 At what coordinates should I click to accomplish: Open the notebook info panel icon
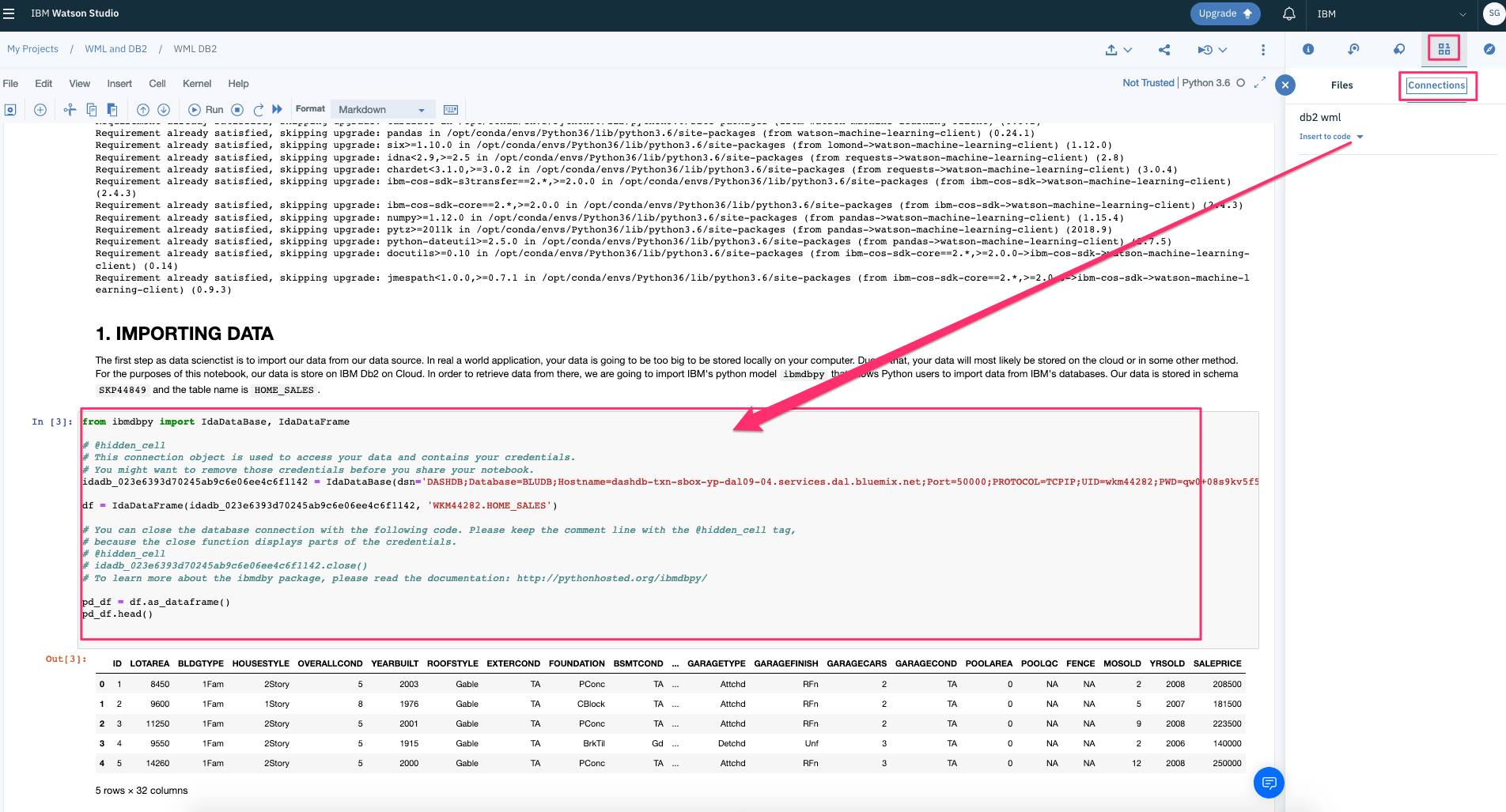[1308, 49]
